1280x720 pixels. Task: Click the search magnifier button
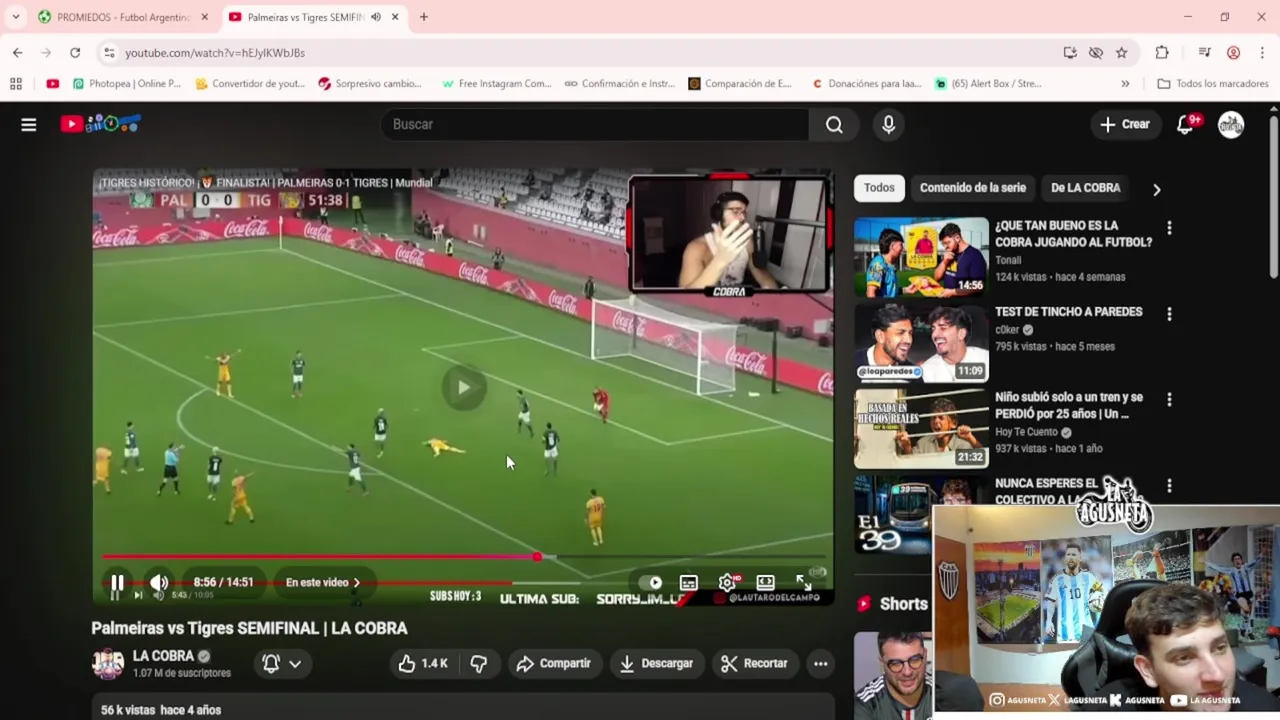tap(834, 124)
